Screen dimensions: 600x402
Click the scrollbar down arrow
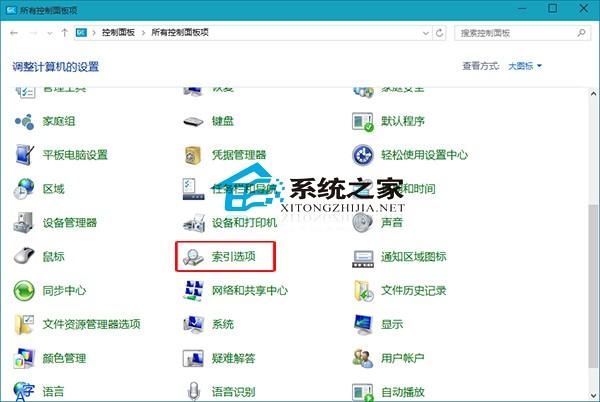coord(593,396)
